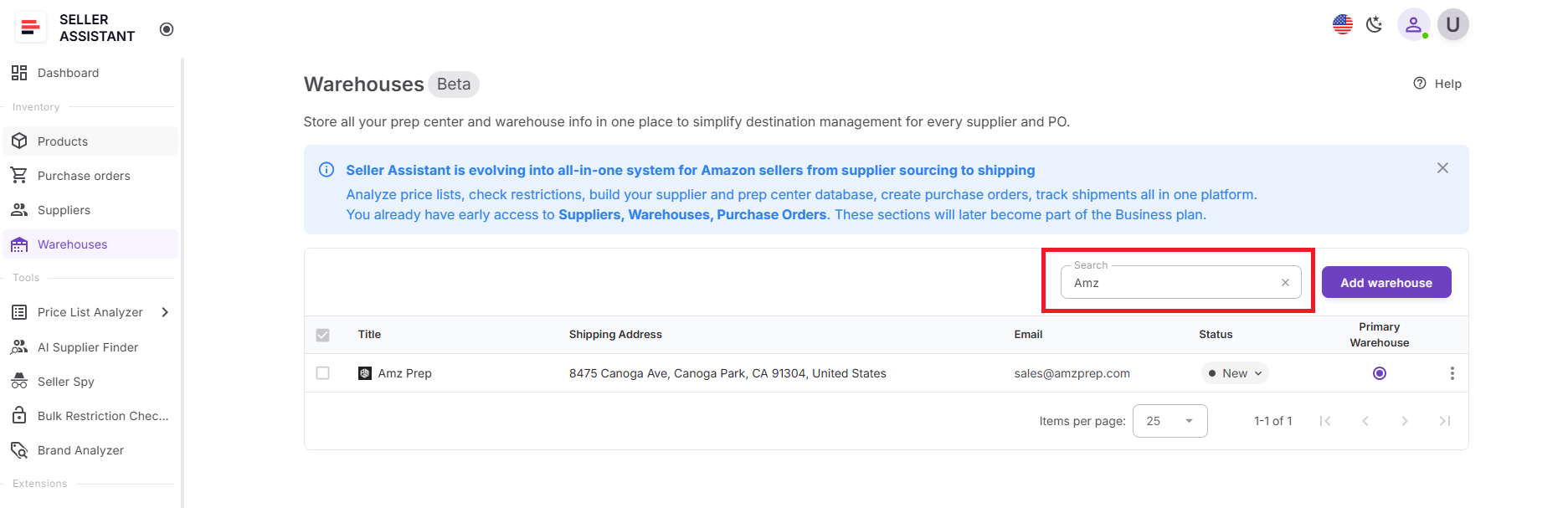Select Amz Prep primary warehouse radio
Image resolution: width=1568 pixels, height=508 pixels.
tap(1380, 373)
